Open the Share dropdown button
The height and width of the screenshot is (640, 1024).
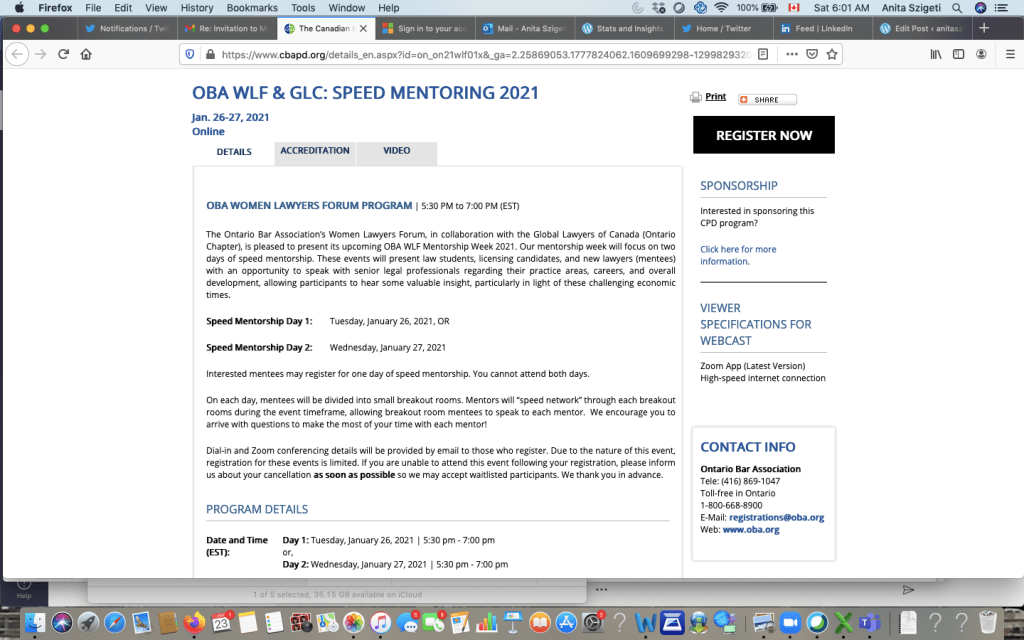tap(767, 100)
